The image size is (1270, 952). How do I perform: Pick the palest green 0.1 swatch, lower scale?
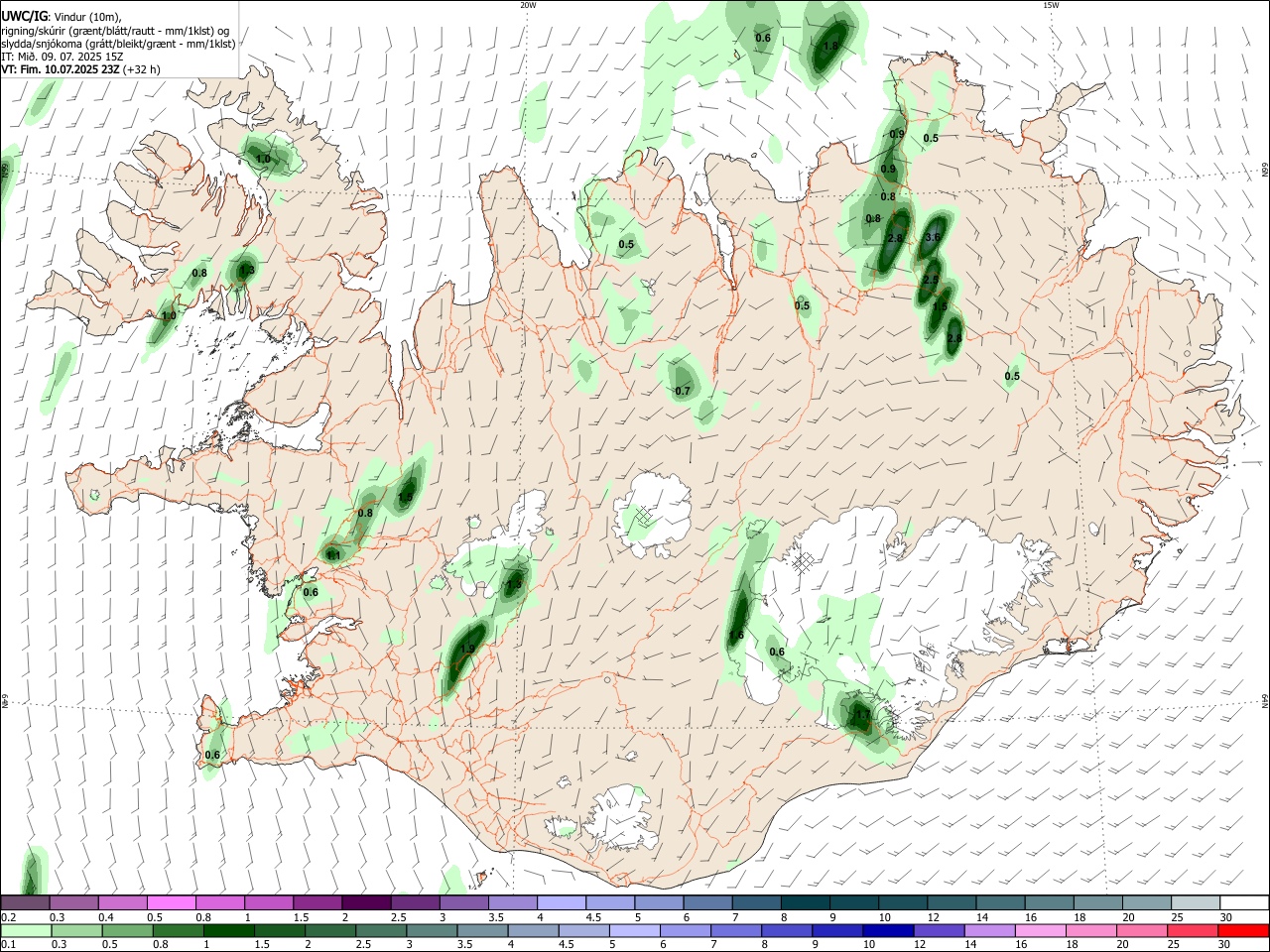tap(26, 930)
